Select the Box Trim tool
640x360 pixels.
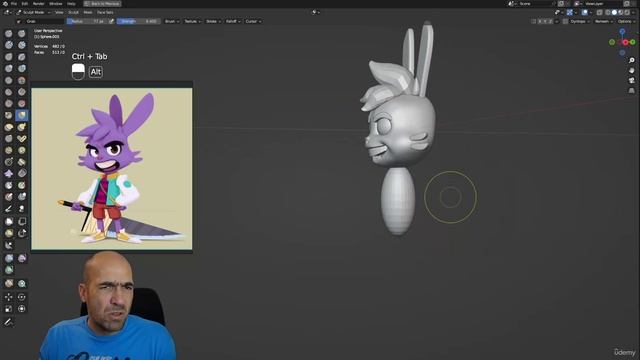[x=22, y=233]
